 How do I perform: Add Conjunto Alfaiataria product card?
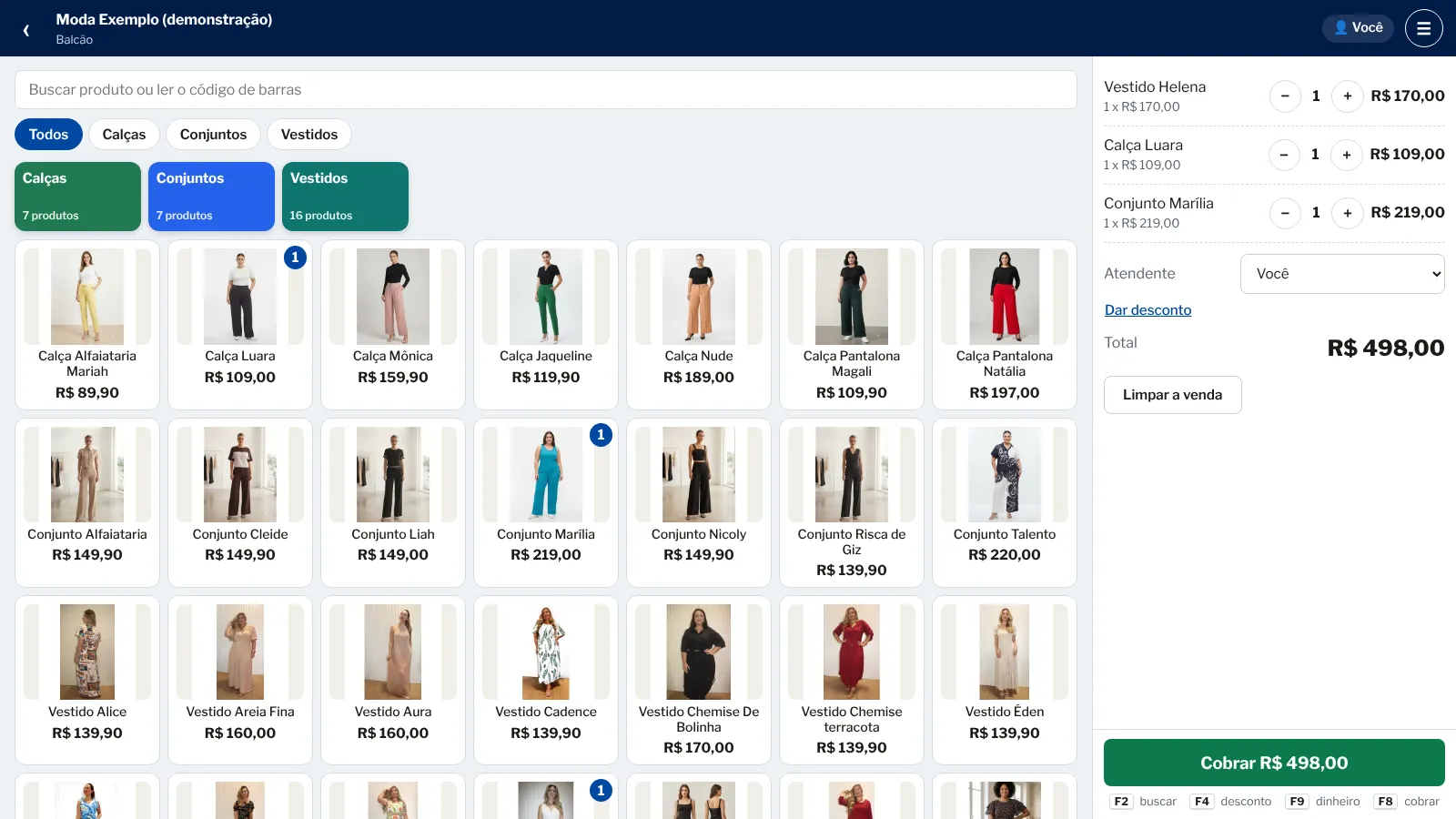pyautogui.click(x=87, y=502)
